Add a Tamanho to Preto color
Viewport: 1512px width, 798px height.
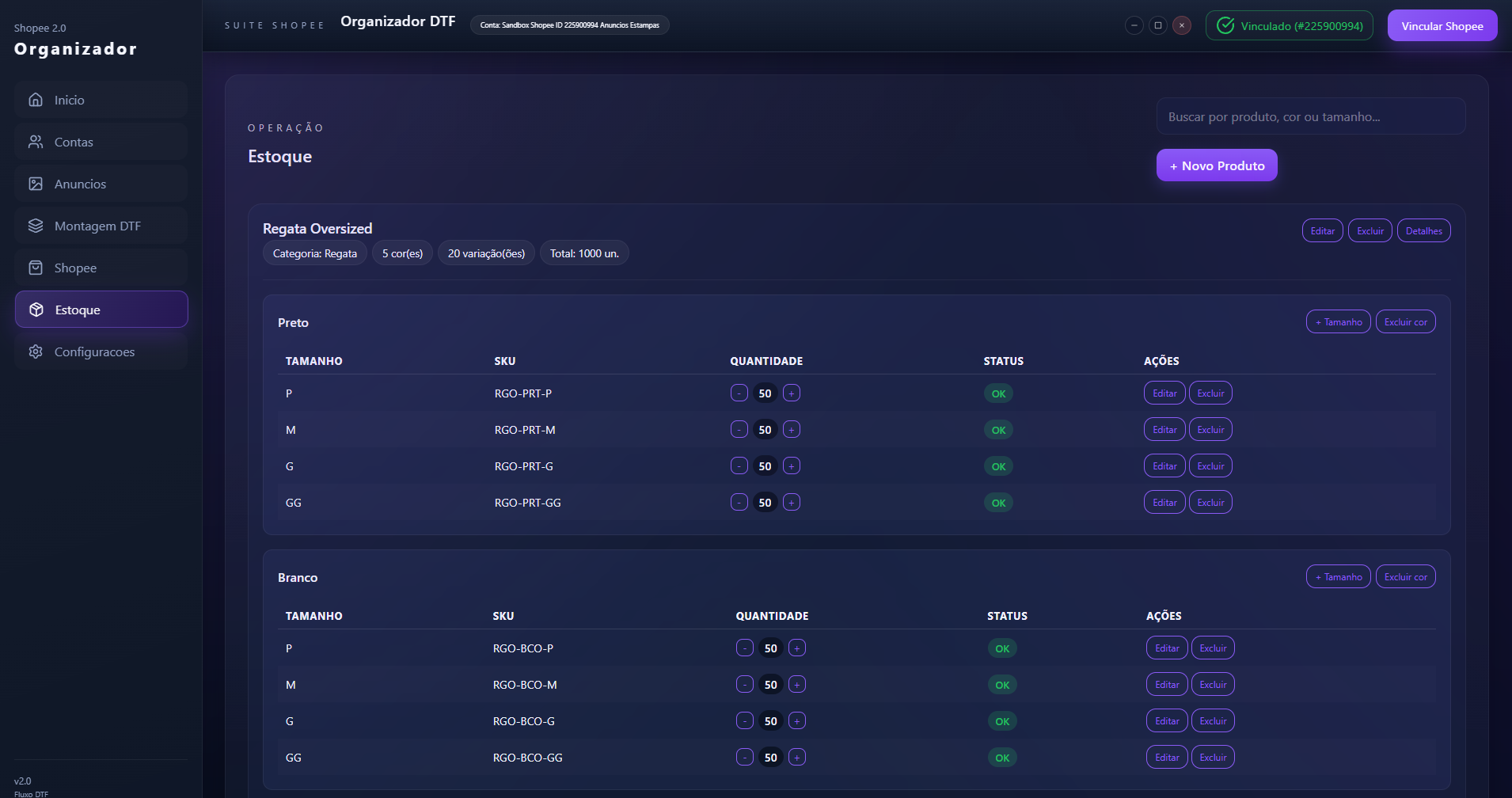click(x=1338, y=322)
